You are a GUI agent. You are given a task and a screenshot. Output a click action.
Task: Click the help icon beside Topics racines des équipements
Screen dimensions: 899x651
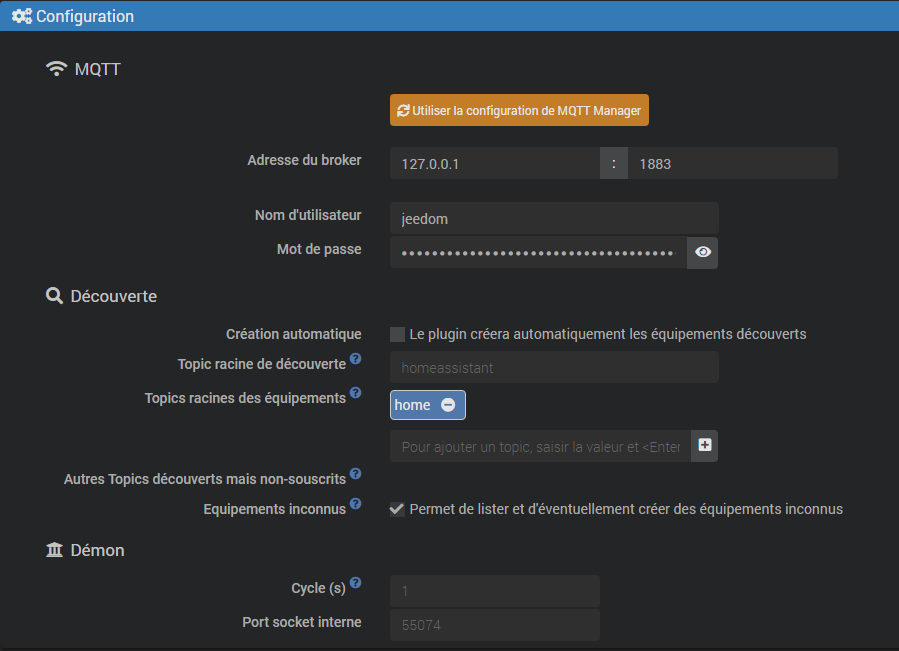[x=356, y=393]
